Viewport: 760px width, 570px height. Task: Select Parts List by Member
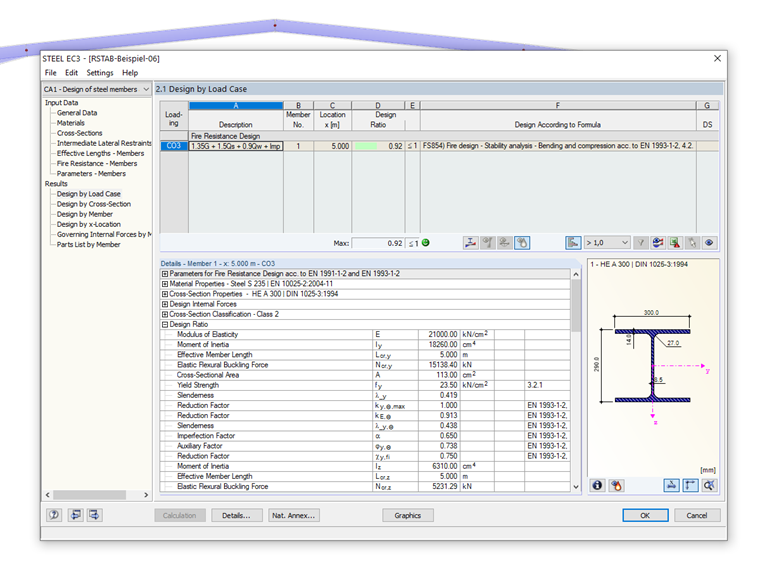pos(89,245)
